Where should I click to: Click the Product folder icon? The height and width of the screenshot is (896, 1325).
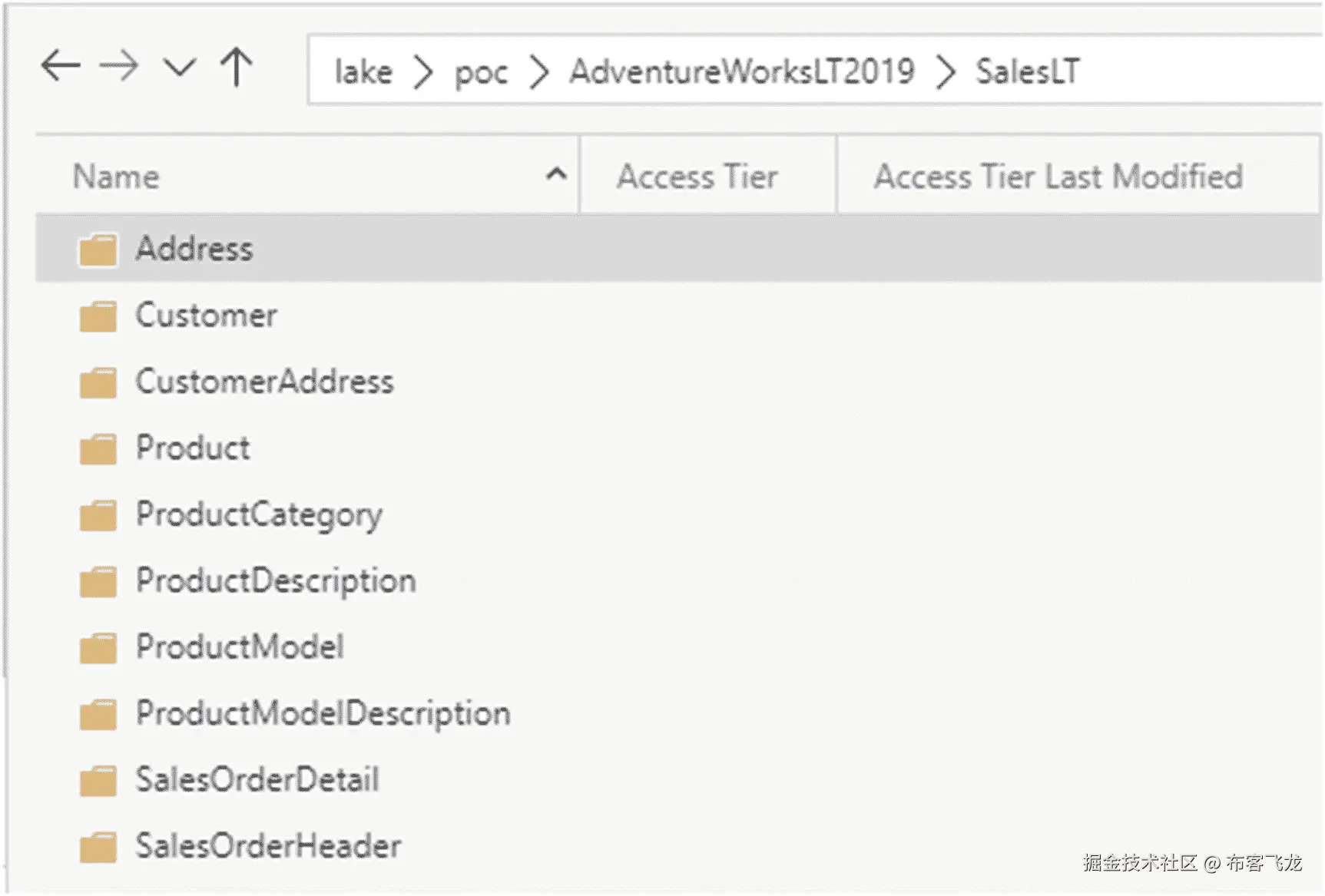click(98, 449)
